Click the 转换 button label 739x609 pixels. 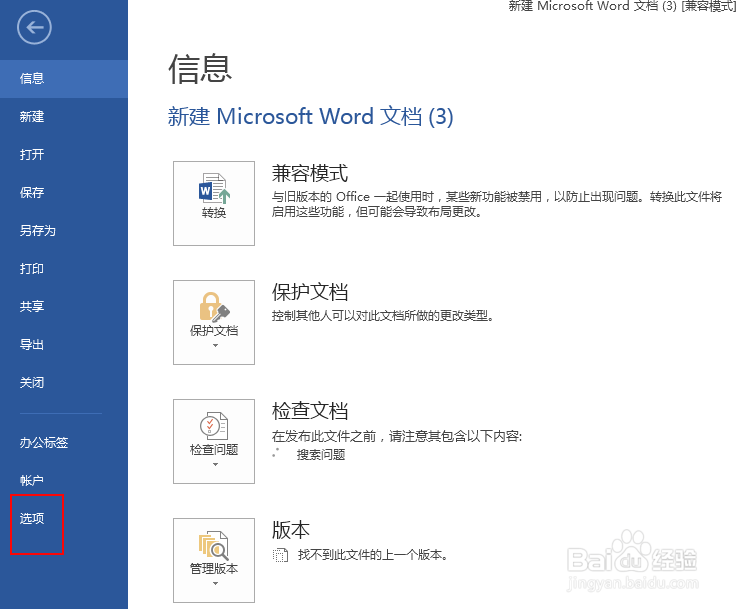(214, 213)
